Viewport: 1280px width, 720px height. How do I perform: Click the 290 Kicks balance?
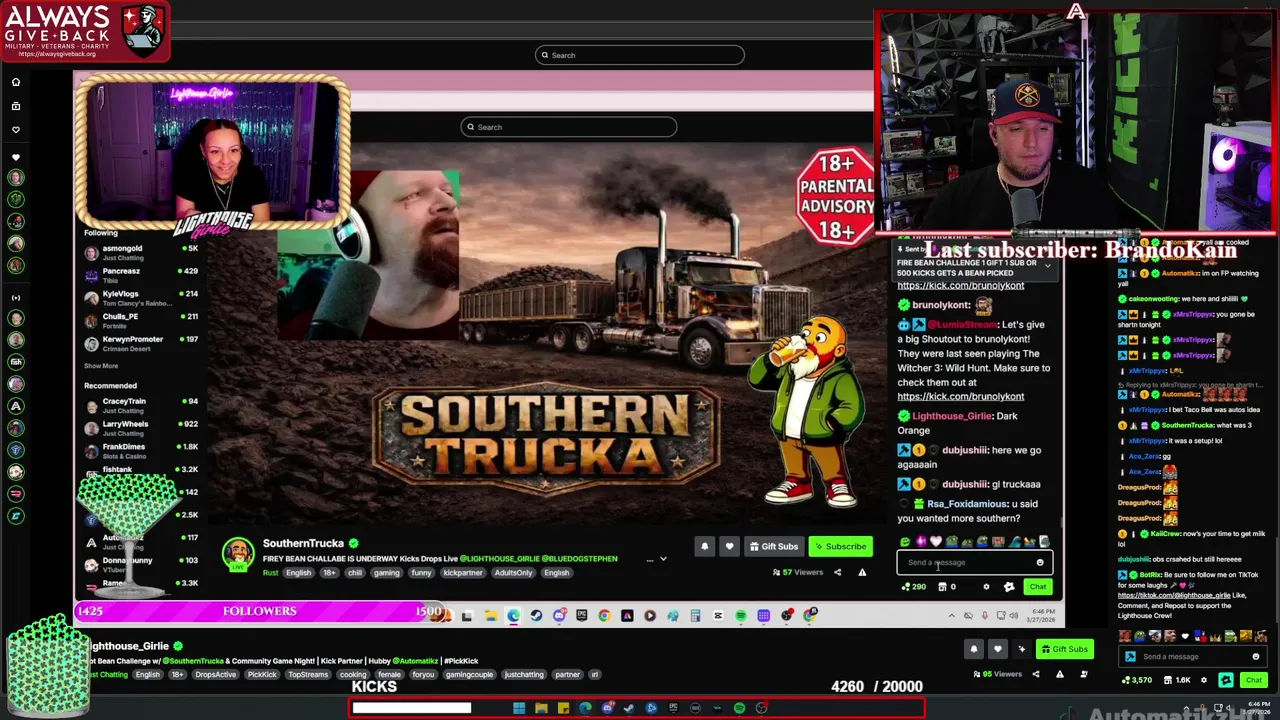point(914,587)
